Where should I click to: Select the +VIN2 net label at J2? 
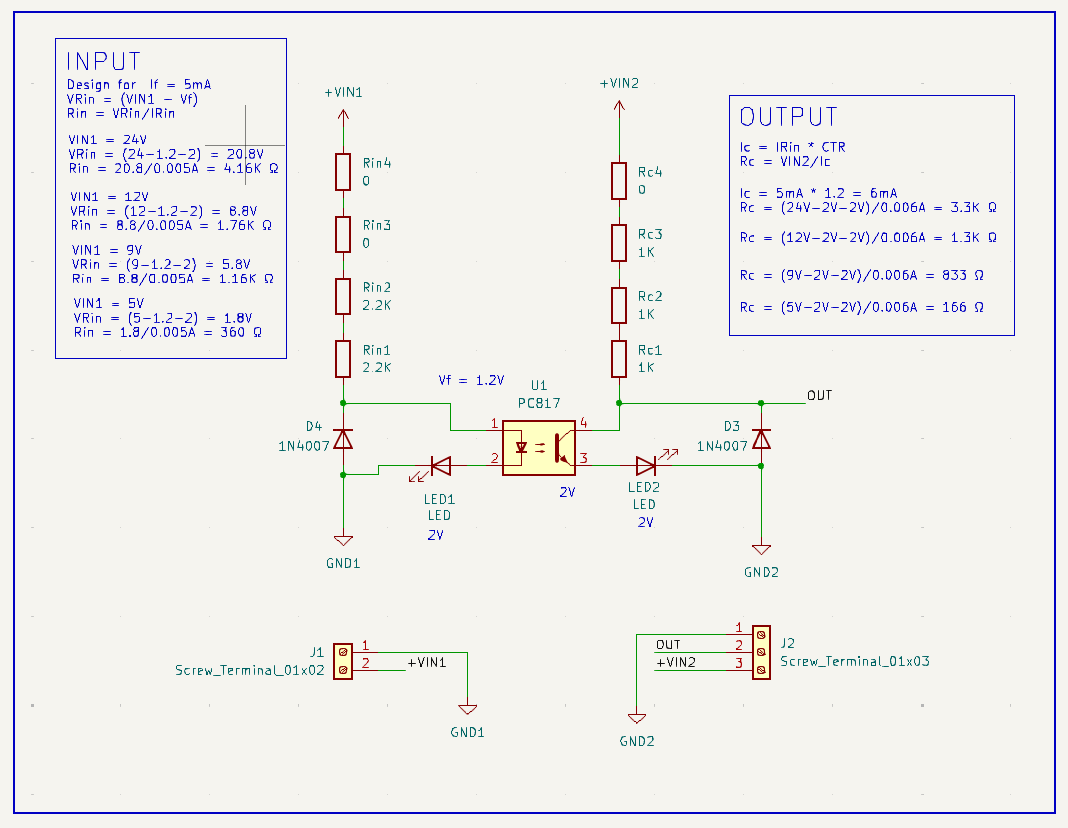click(x=676, y=662)
